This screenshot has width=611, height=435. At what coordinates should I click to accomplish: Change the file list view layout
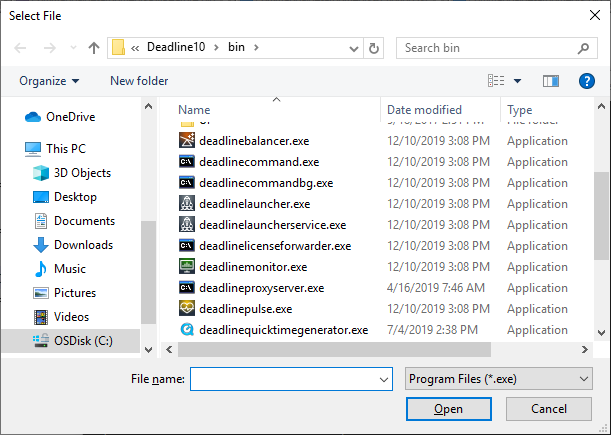(x=496, y=81)
